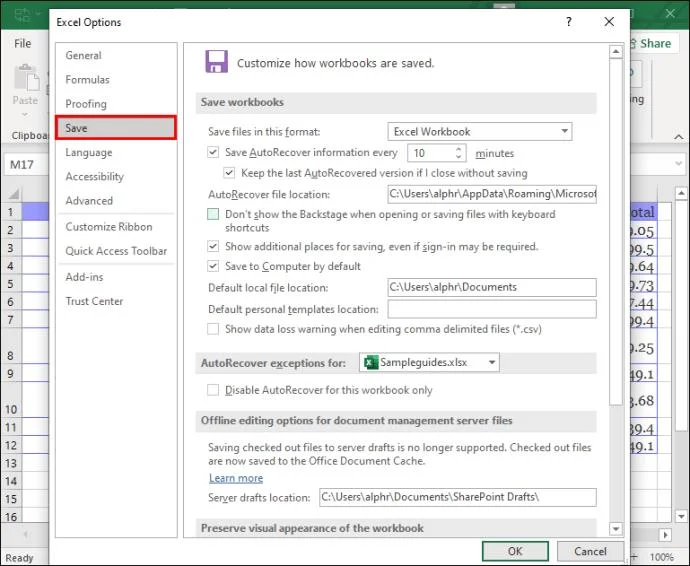This screenshot has height=566, width=690.
Task: Close the Excel Options dialog
Action: [609, 22]
